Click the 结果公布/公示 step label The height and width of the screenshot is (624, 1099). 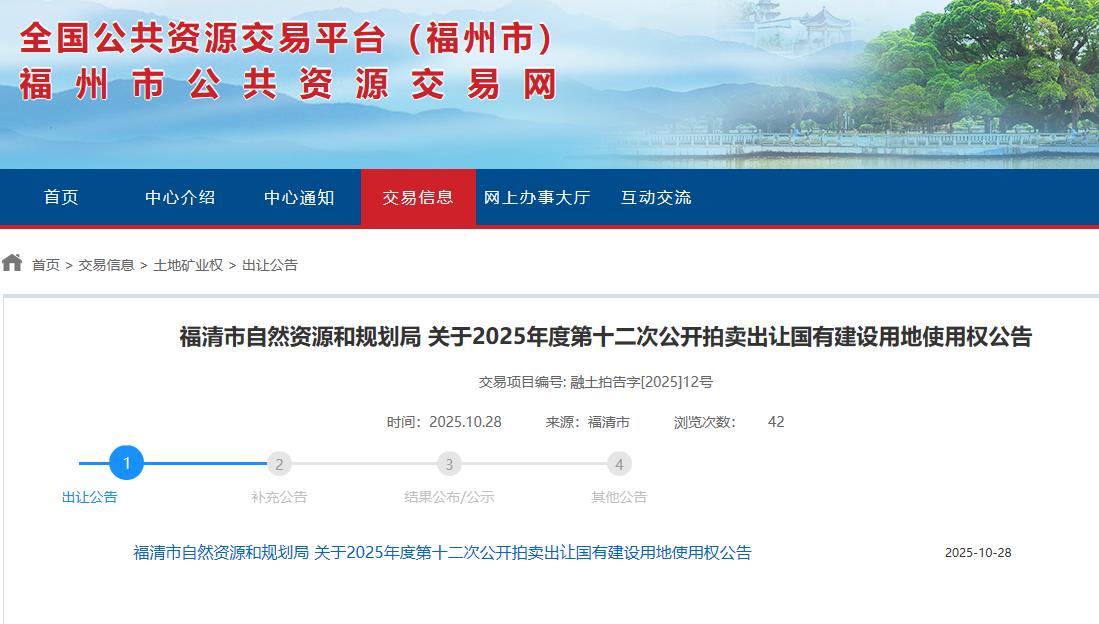click(449, 497)
